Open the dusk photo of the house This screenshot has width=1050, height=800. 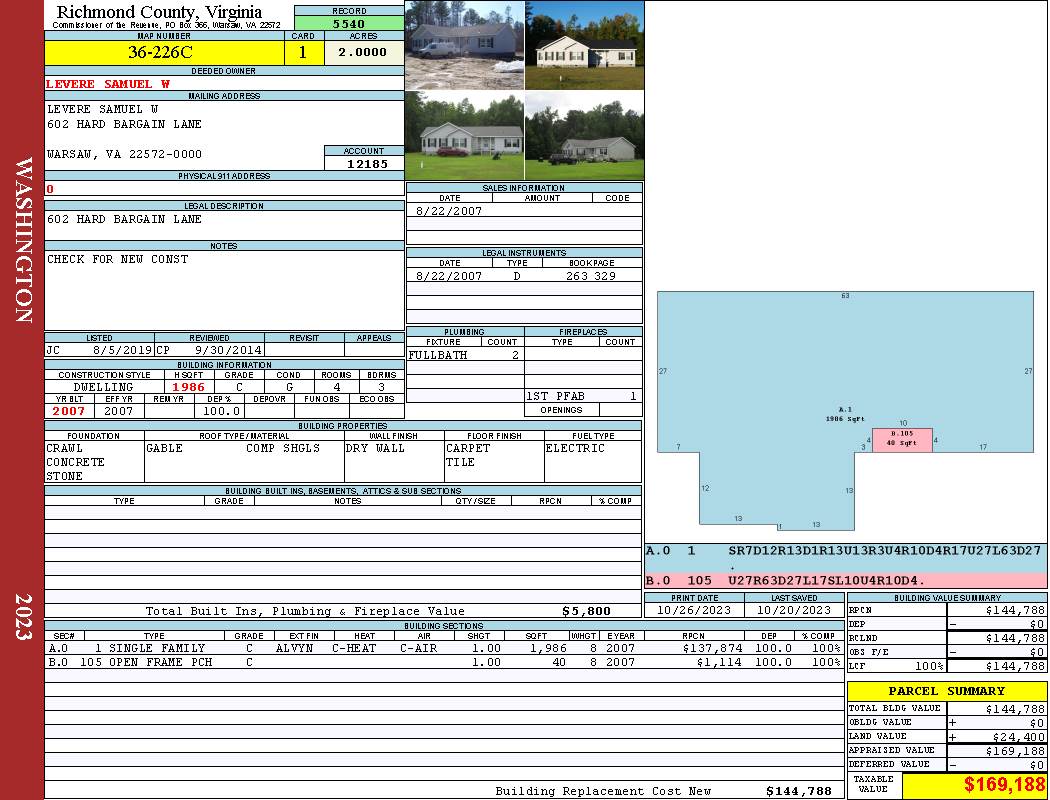pos(584,45)
